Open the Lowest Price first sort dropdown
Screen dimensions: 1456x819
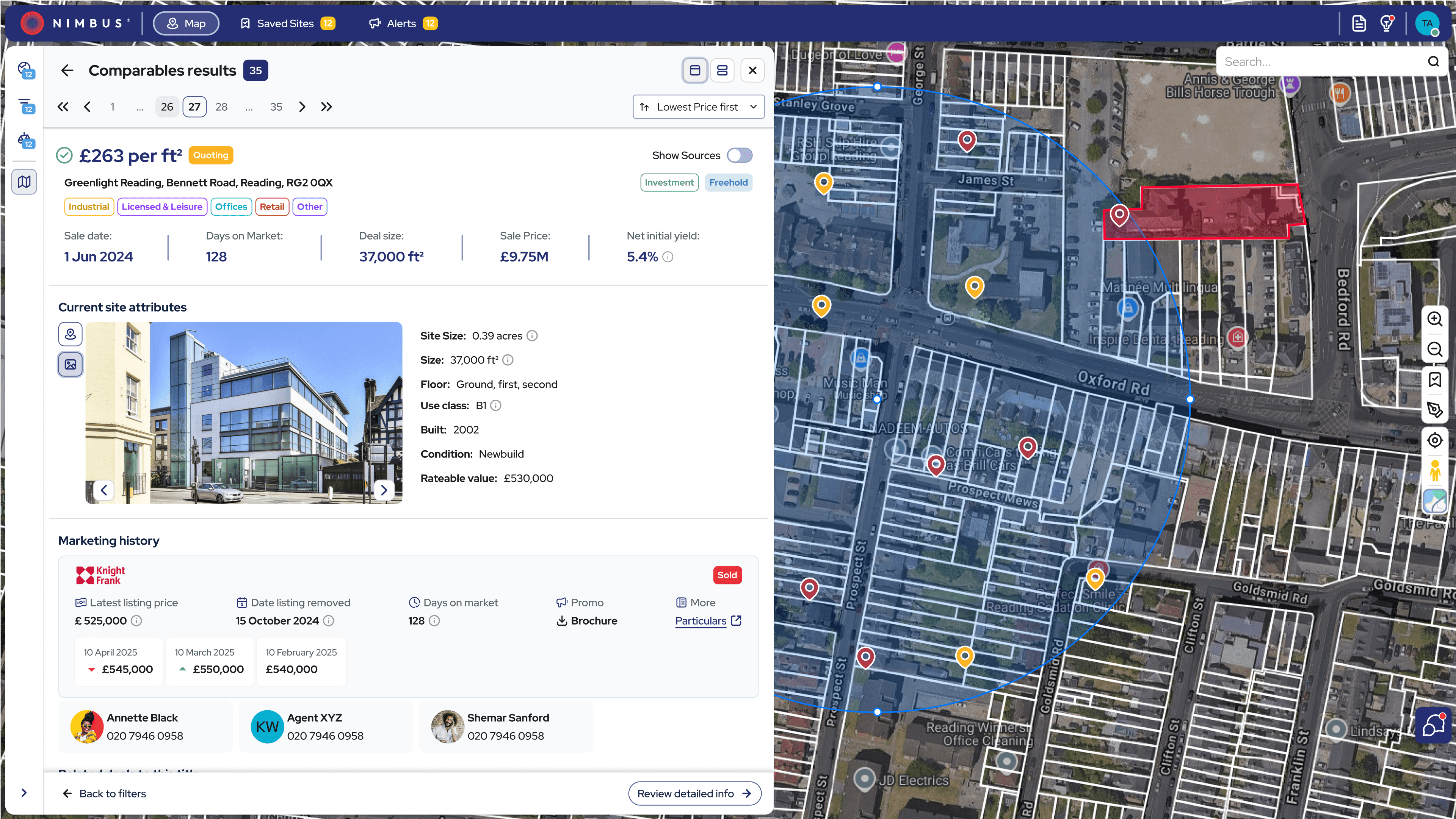698,107
